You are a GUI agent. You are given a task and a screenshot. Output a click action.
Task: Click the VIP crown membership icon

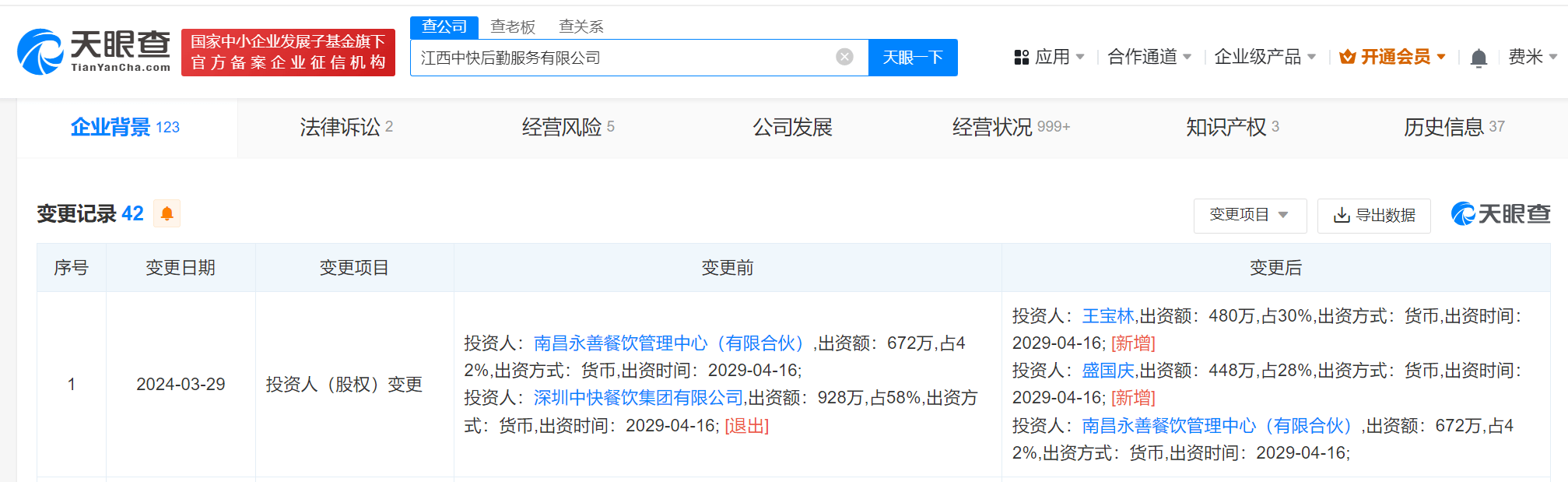click(1348, 57)
